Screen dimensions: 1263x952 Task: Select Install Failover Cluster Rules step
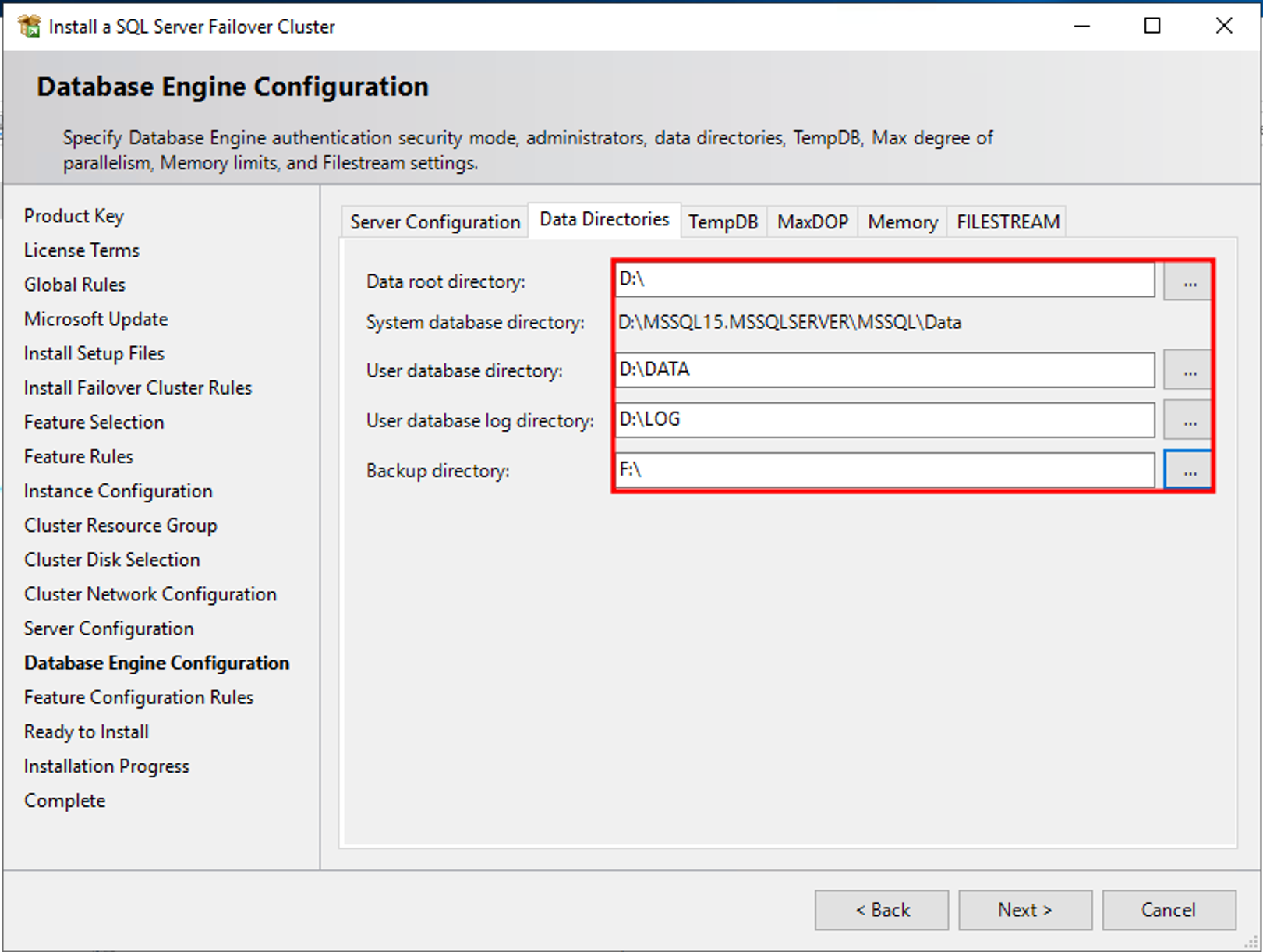click(x=138, y=388)
